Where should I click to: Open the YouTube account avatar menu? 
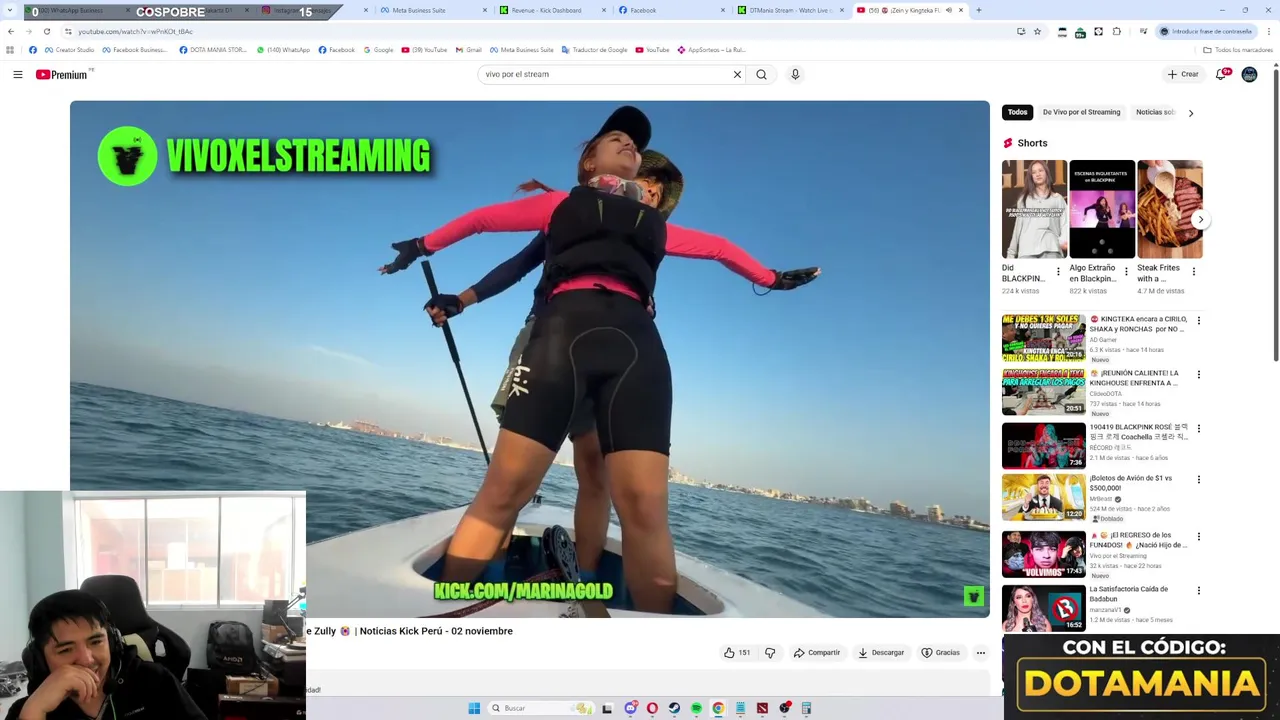click(1249, 74)
